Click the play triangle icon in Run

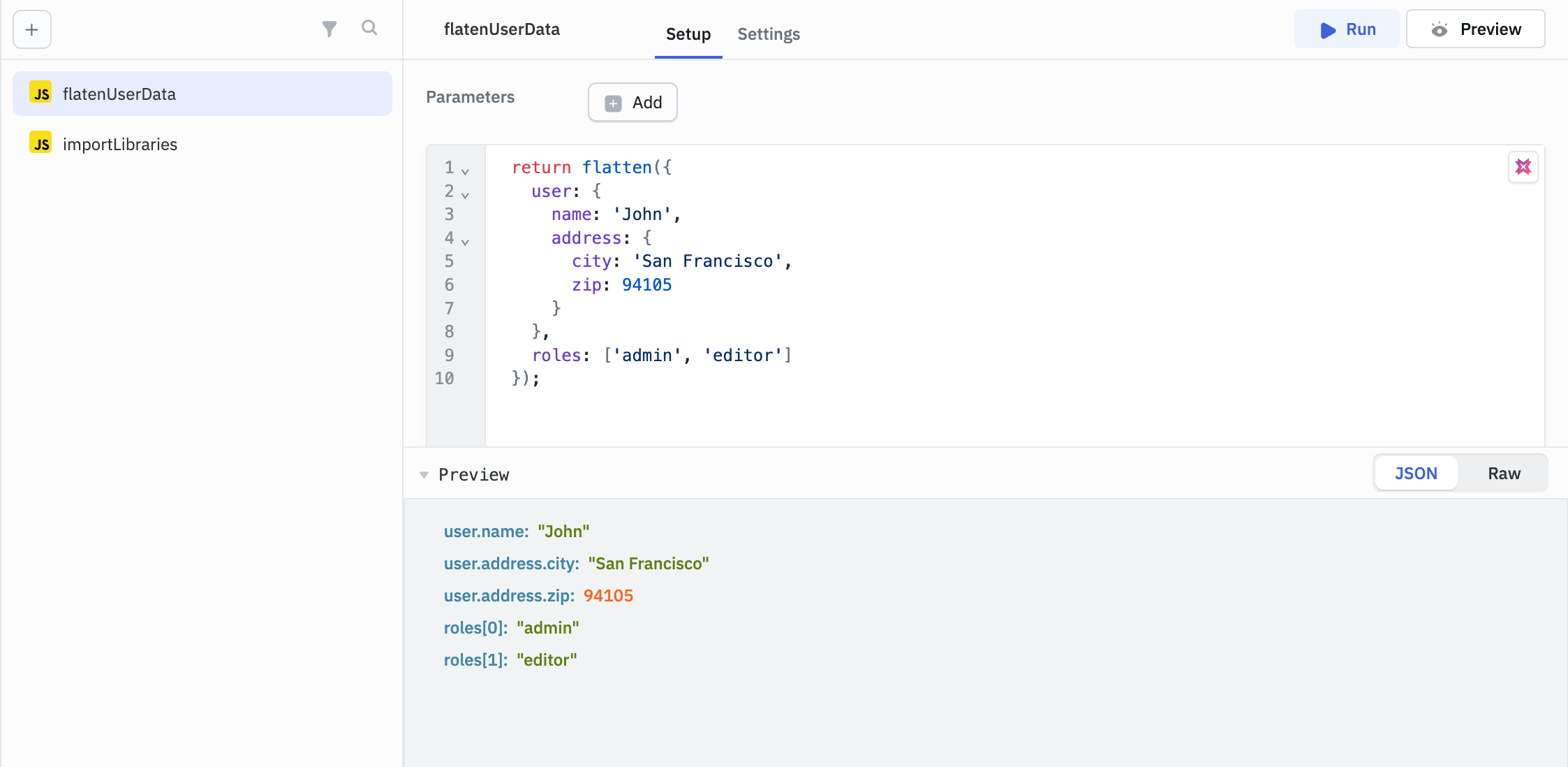point(1327,30)
